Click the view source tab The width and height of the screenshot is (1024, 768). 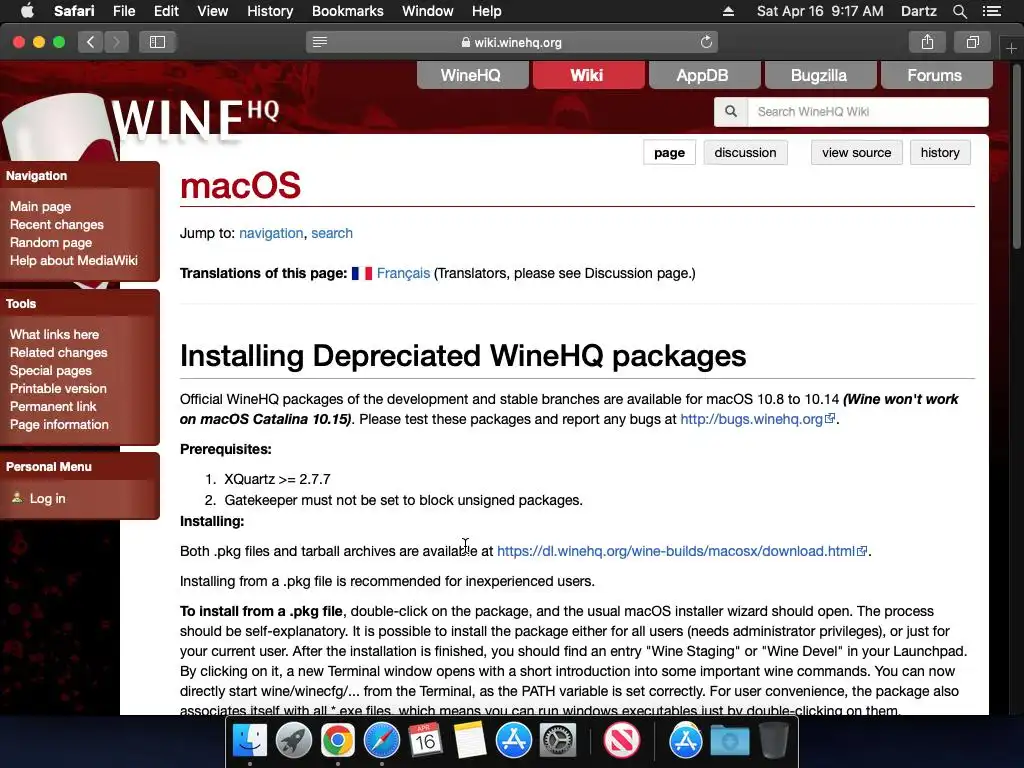(856, 153)
